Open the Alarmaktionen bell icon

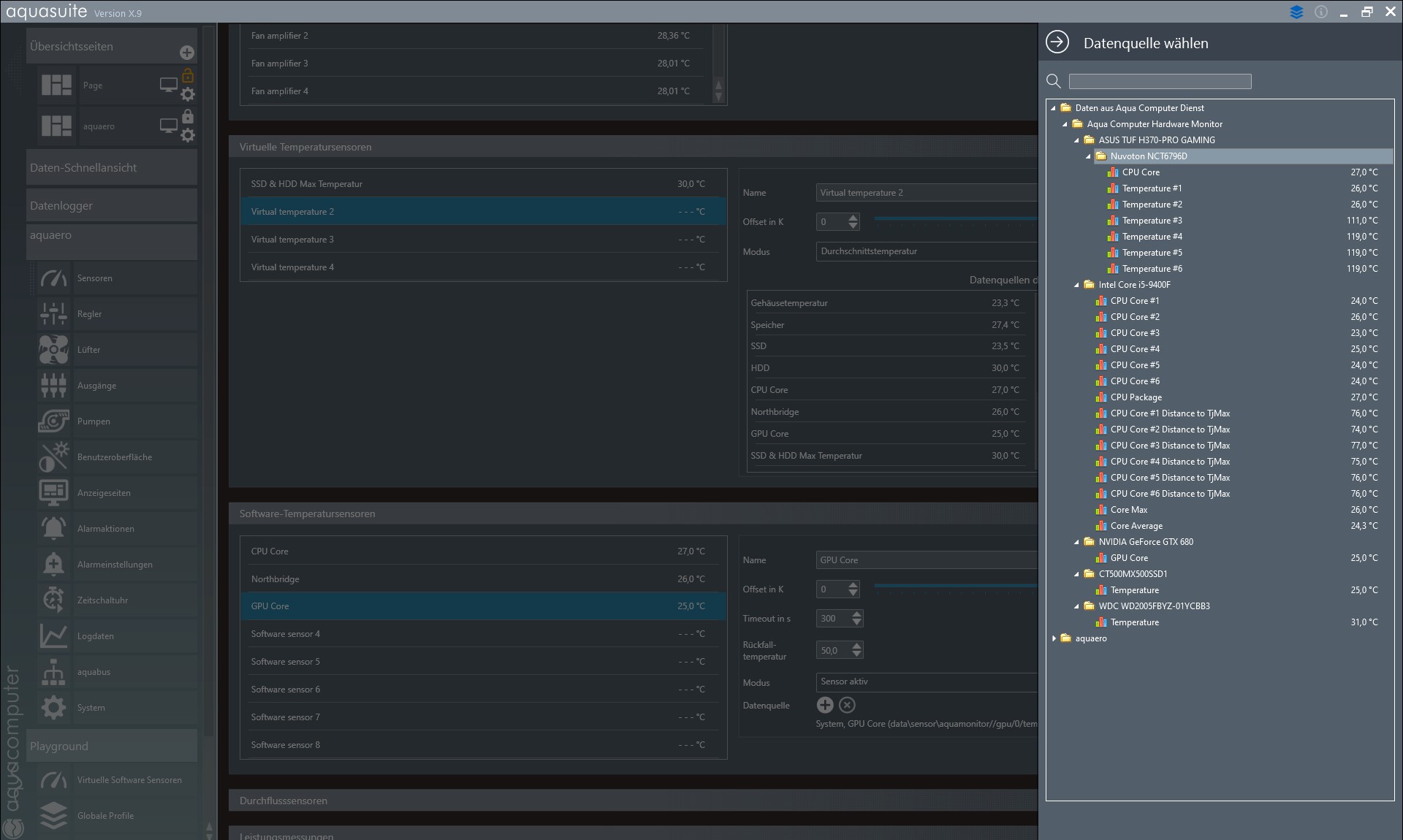point(53,529)
